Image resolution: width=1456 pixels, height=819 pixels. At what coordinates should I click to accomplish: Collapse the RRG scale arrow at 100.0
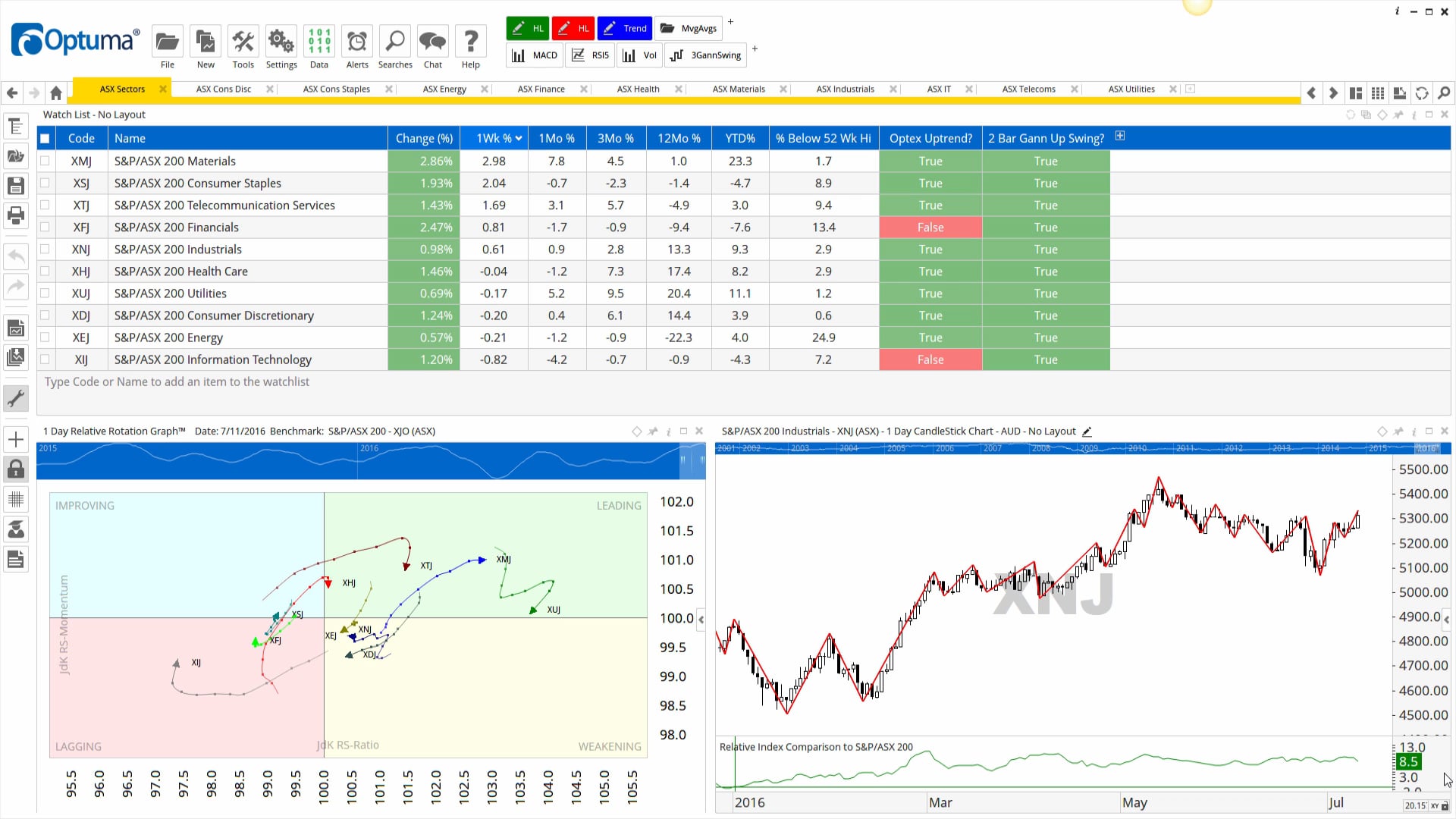click(701, 619)
